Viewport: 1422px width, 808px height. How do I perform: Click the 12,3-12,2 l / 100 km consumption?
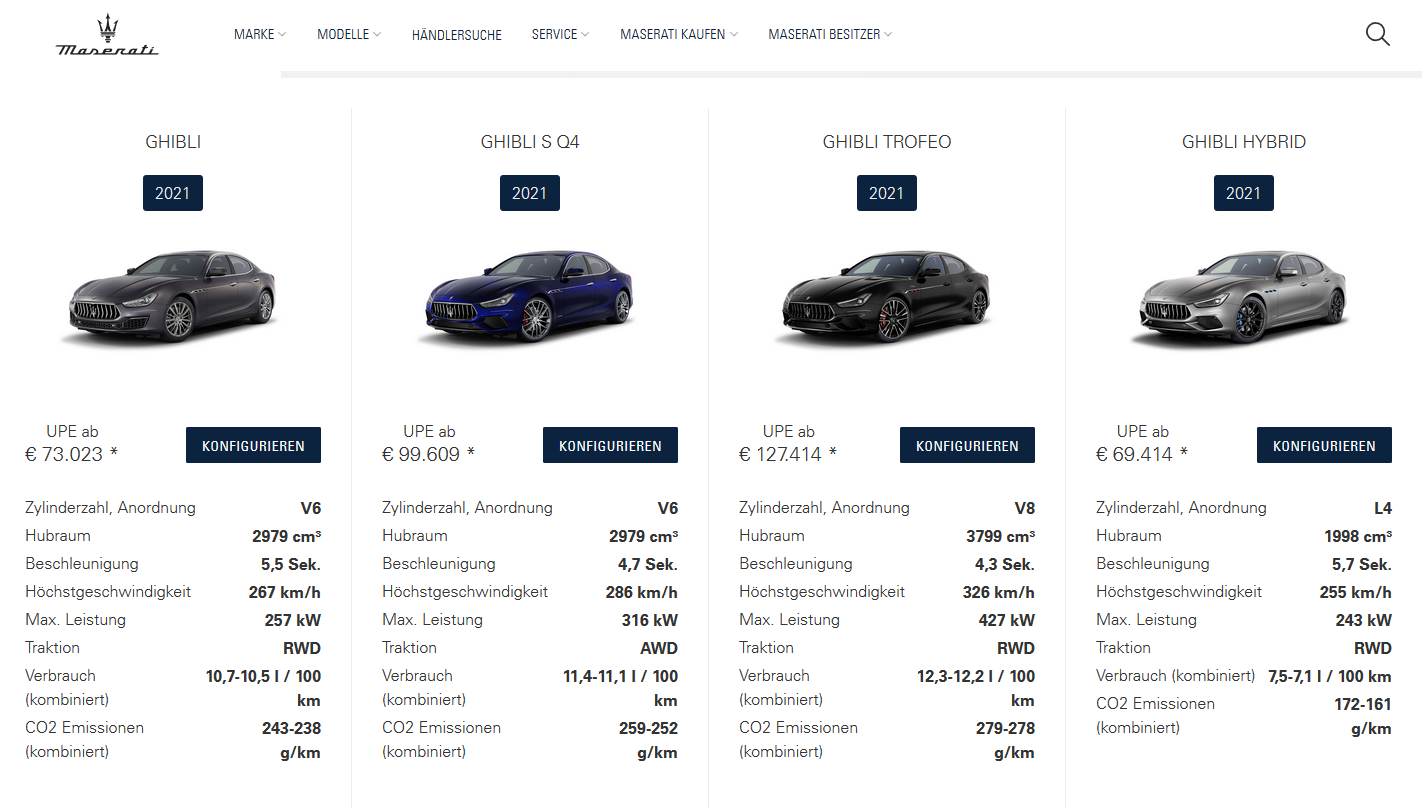[976, 688]
